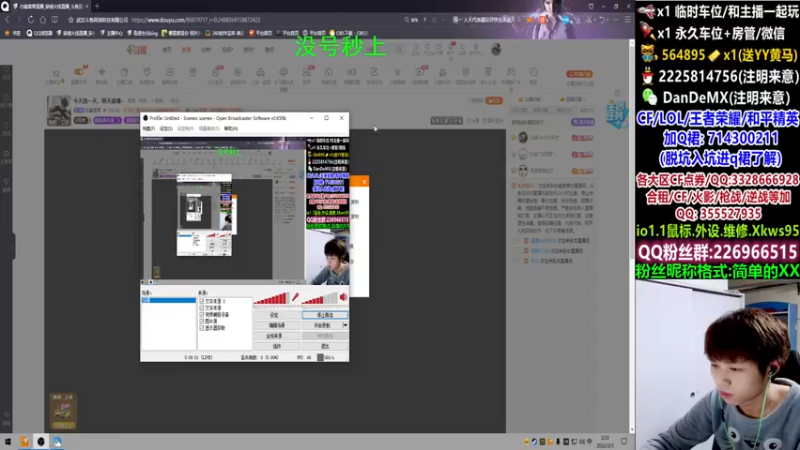The height and width of the screenshot is (450, 800).
Task: Open the 书签 bookmarks star in the bookmarks bar
Action: click(12, 33)
